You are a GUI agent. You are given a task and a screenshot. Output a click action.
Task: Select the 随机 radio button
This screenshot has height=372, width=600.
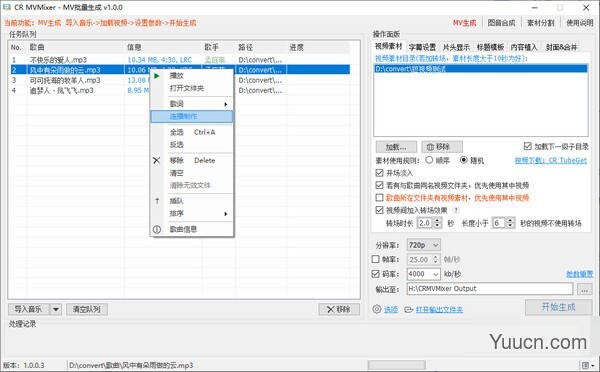coord(463,160)
